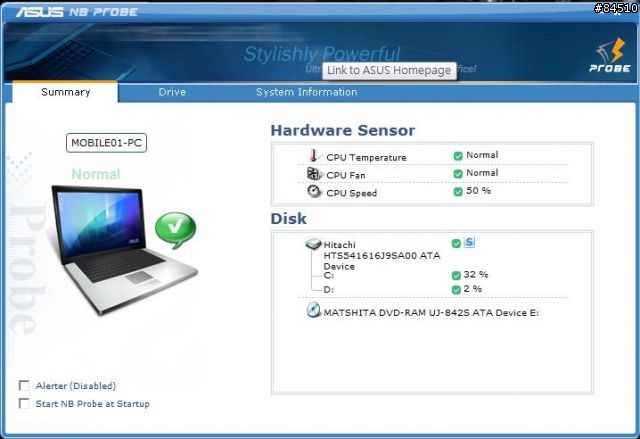Open the System Information tab
This screenshot has width=640, height=439.
pyautogui.click(x=307, y=92)
